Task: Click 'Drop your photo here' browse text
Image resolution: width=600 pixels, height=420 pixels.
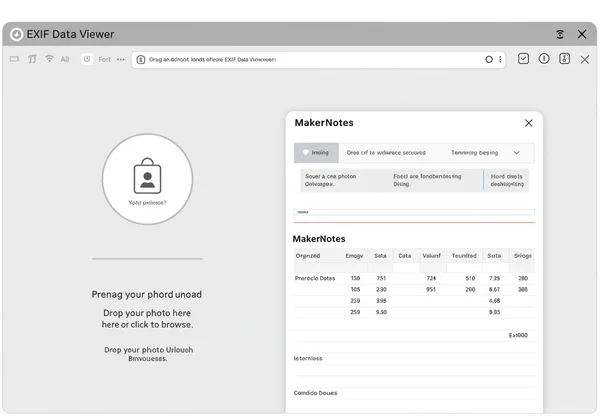Action: 147,319
